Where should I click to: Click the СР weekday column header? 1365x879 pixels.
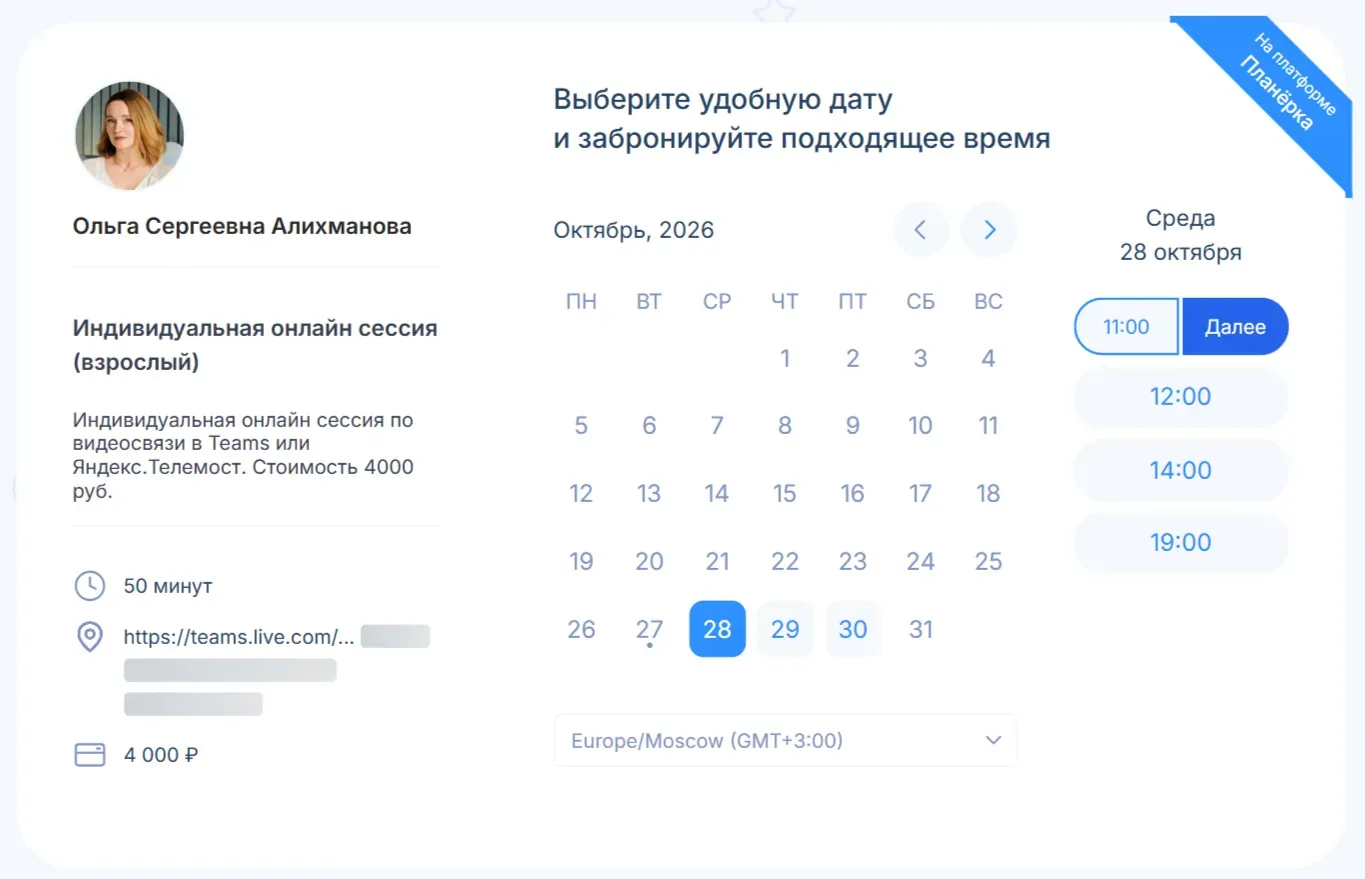click(x=717, y=301)
